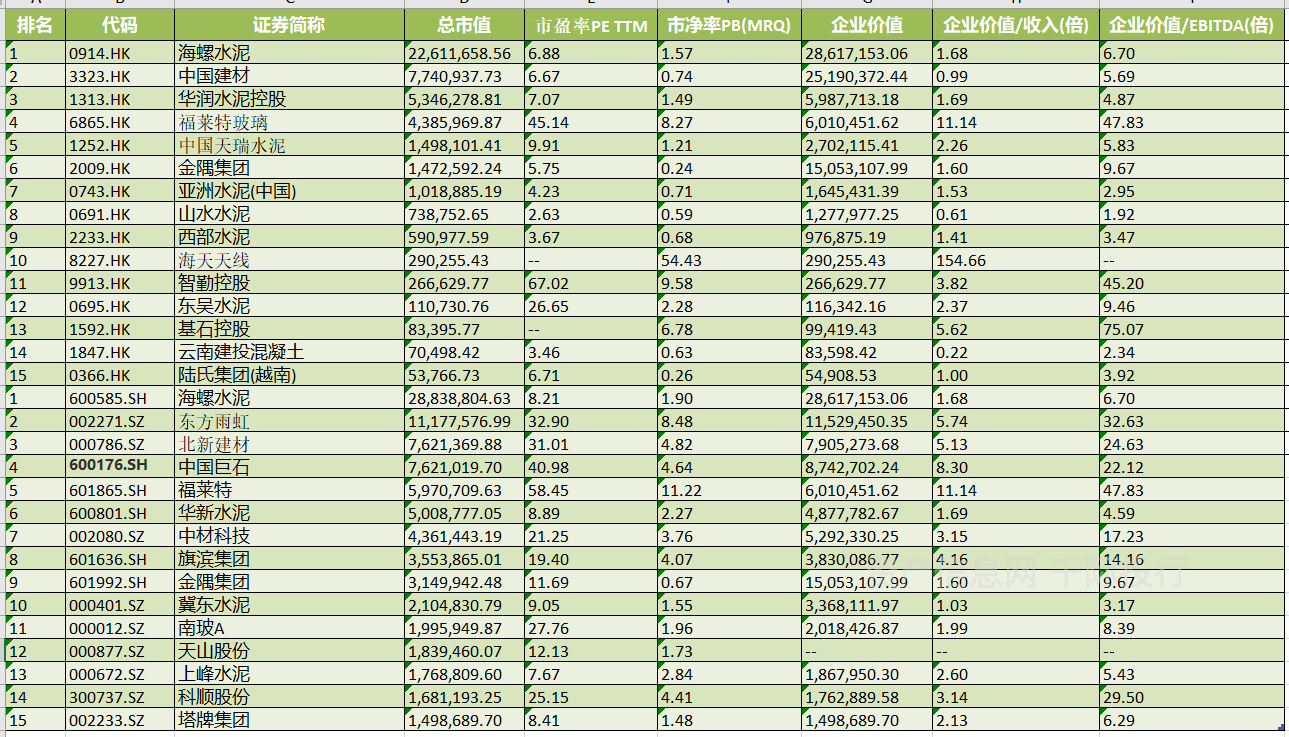The width and height of the screenshot is (1289, 737).
Task: Select the 华润水泥控股 cell
Action: pos(289,100)
